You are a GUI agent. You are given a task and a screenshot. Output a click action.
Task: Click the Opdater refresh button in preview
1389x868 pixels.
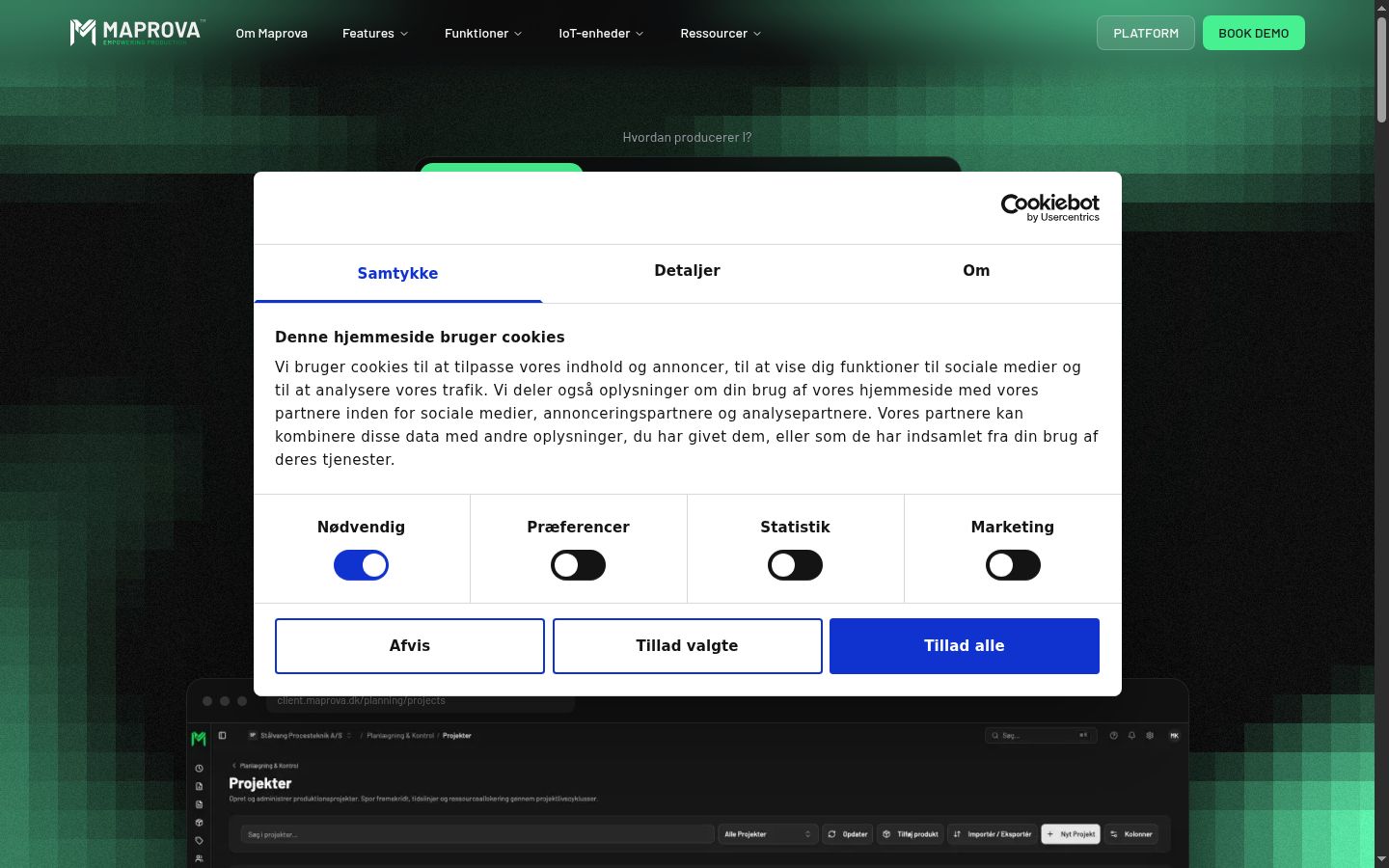tap(848, 834)
